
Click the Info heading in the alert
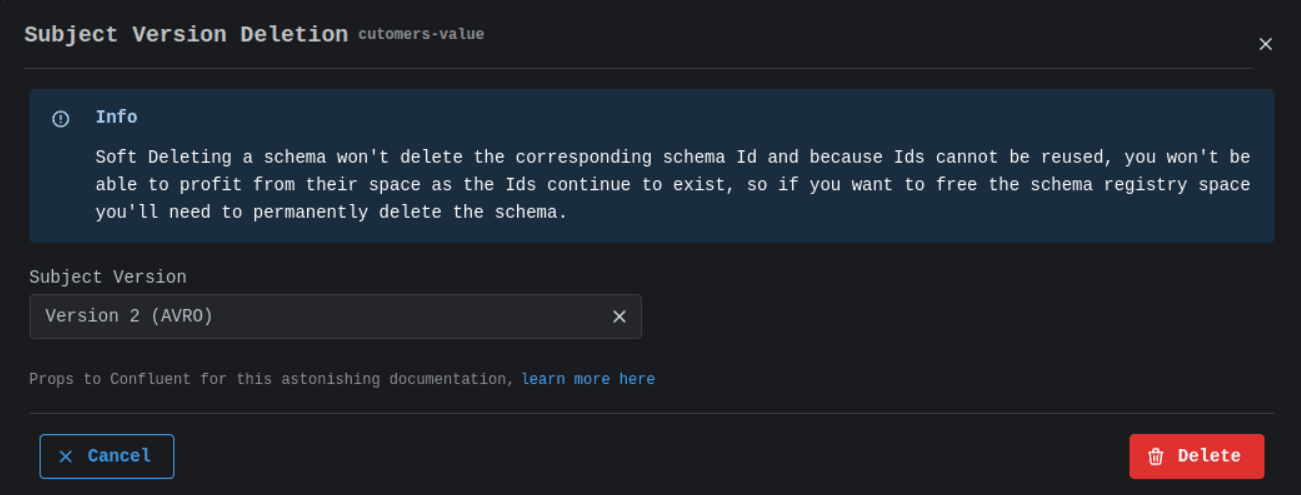[116, 117]
